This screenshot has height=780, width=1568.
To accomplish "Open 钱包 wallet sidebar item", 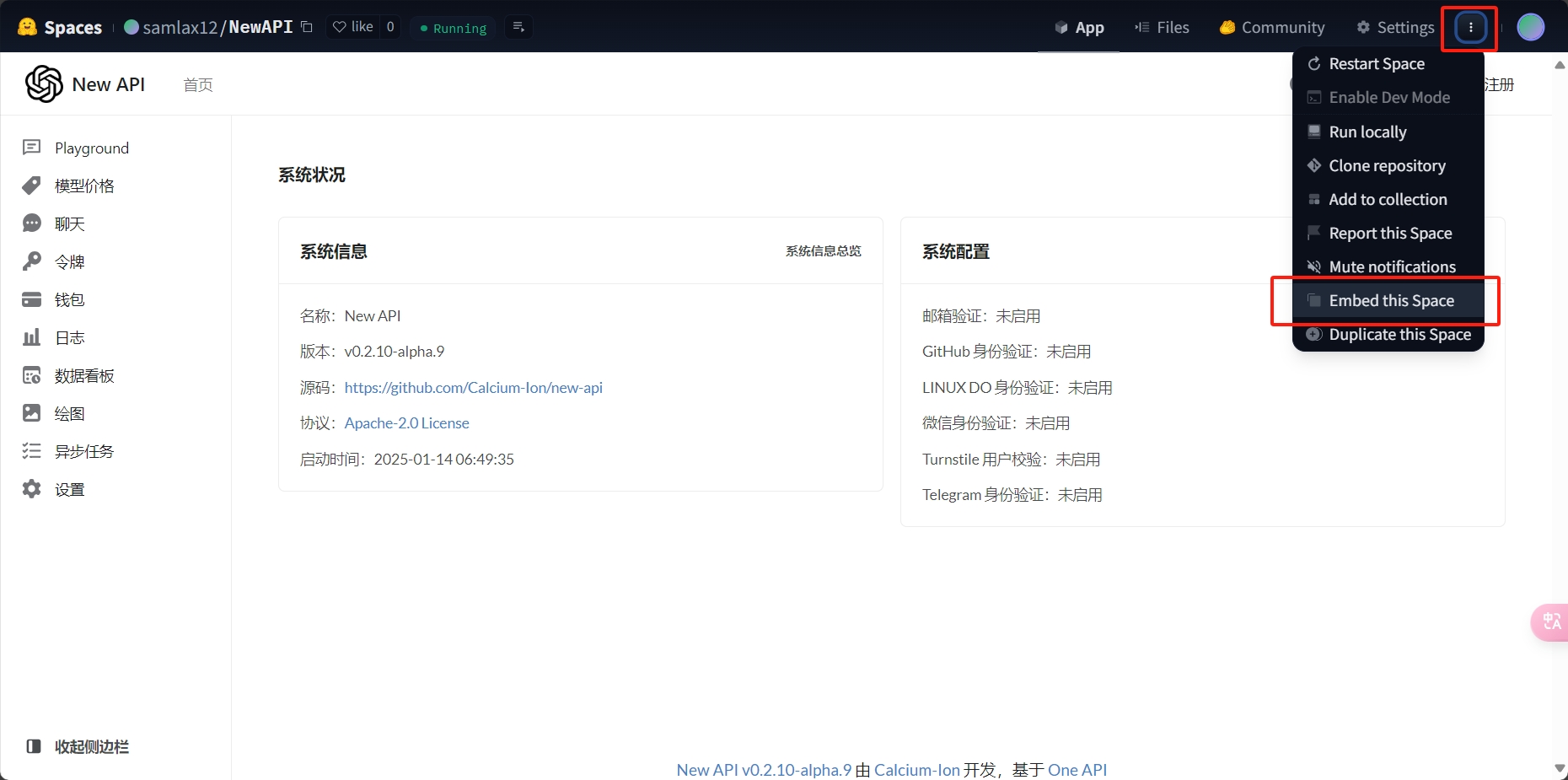I will click(x=54, y=299).
